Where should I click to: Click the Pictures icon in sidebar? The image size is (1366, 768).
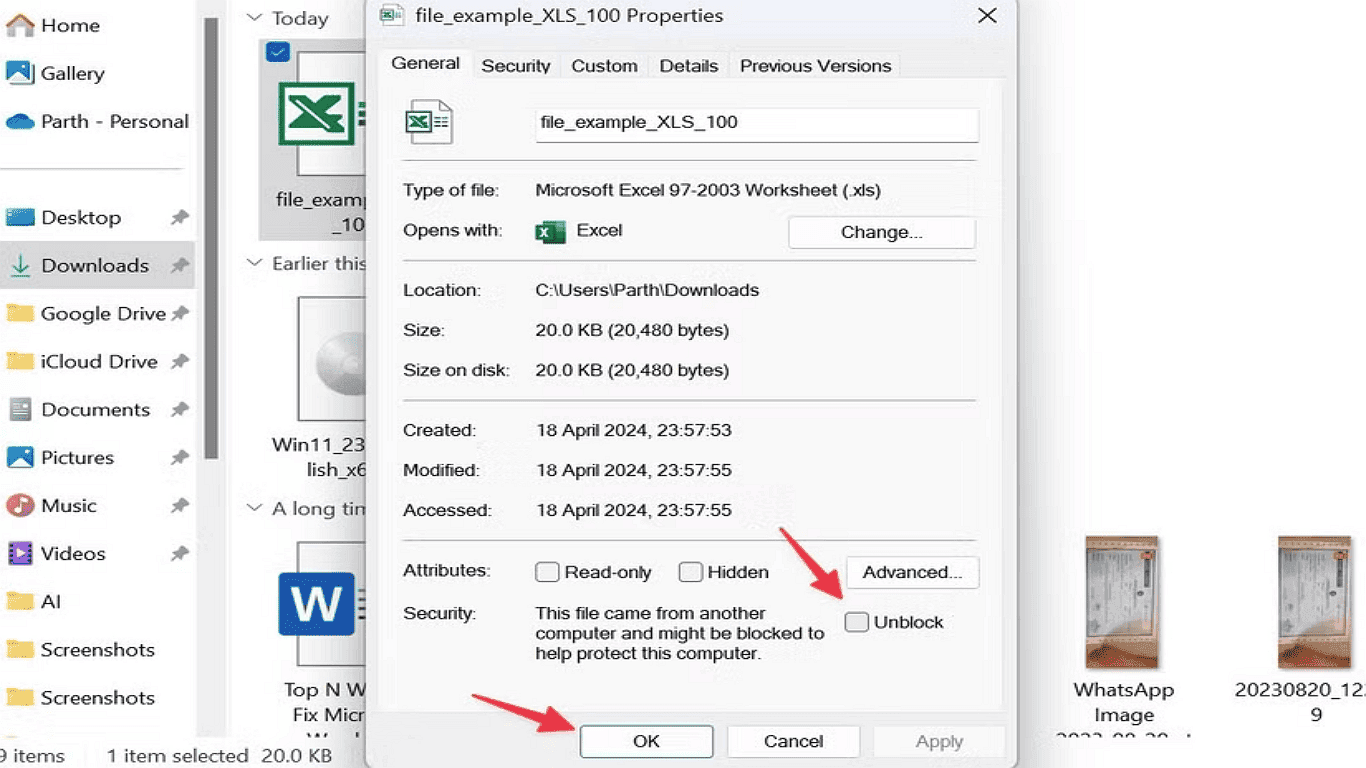20,457
